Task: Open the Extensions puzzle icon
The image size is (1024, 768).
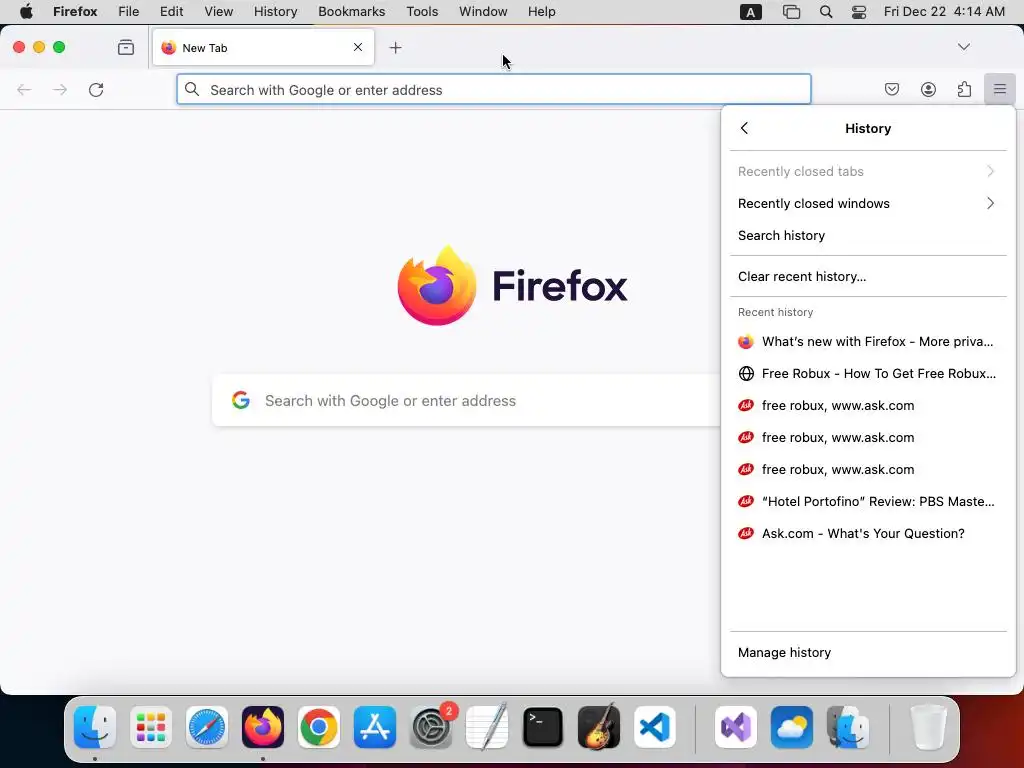Action: click(x=964, y=89)
